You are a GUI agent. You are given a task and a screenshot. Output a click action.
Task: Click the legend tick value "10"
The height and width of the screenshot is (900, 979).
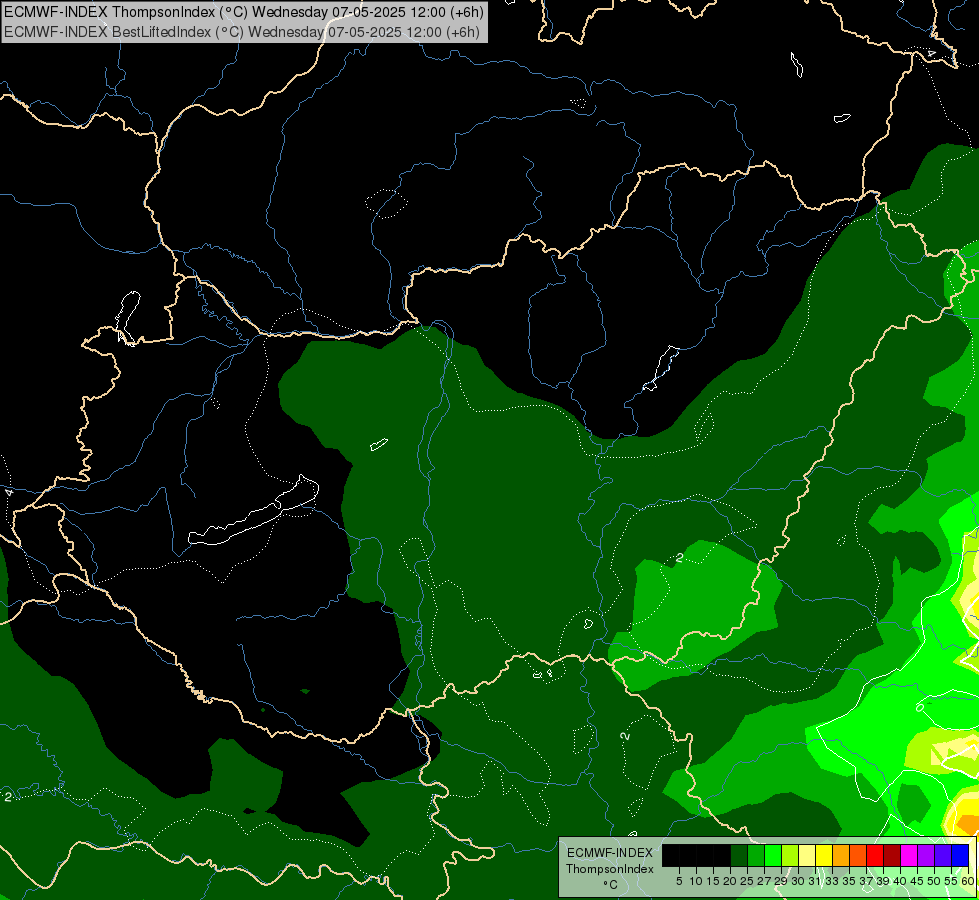[696, 881]
